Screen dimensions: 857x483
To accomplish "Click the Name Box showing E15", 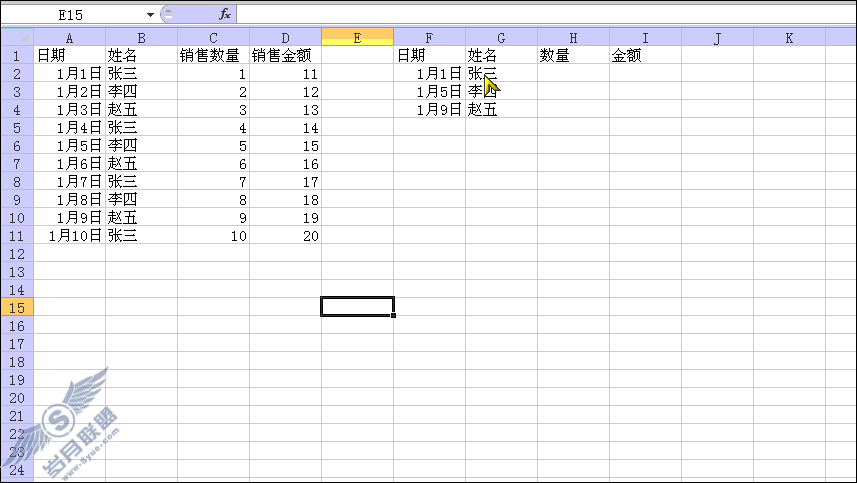I will tap(73, 15).
